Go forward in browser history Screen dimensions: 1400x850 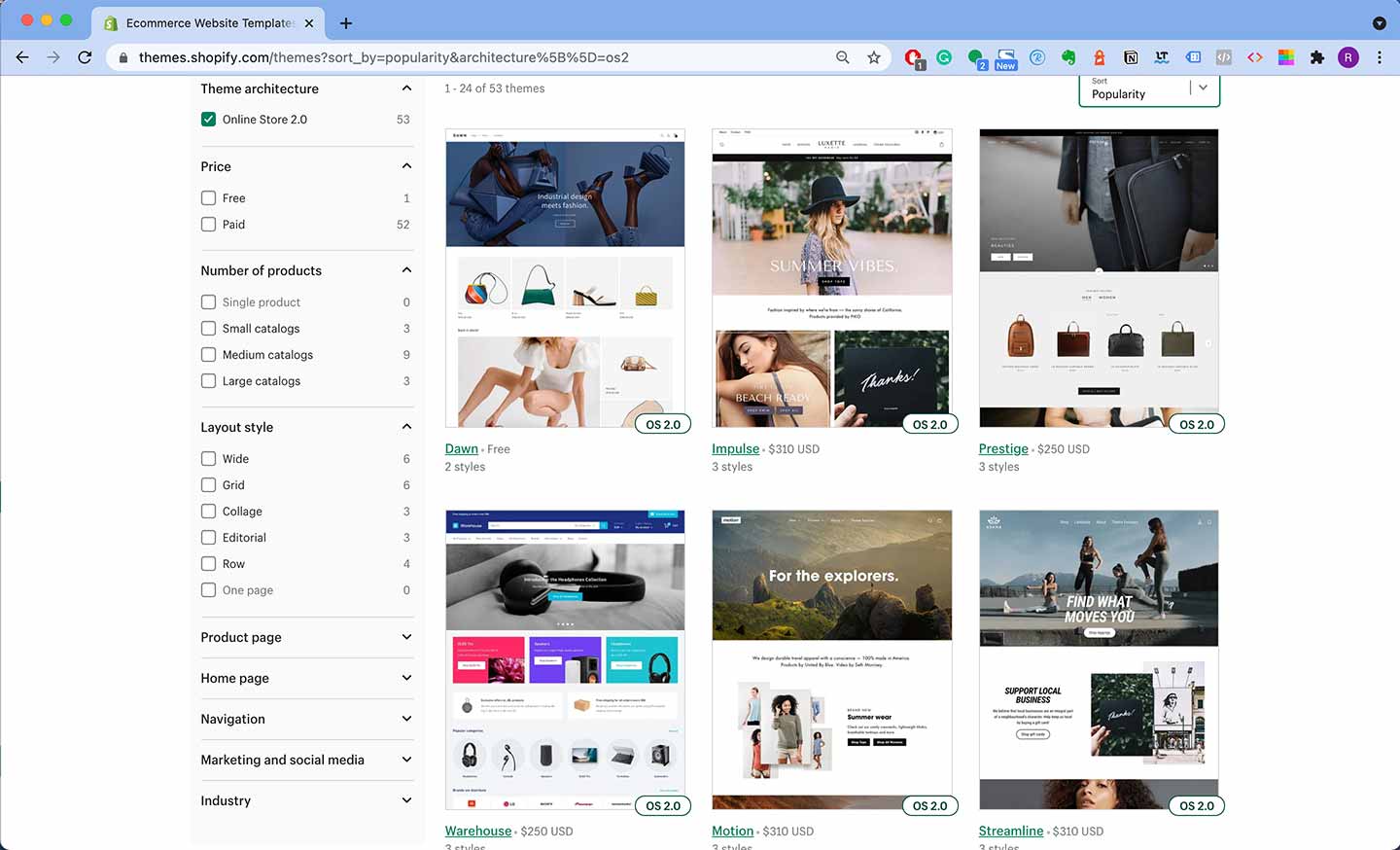pos(53,57)
